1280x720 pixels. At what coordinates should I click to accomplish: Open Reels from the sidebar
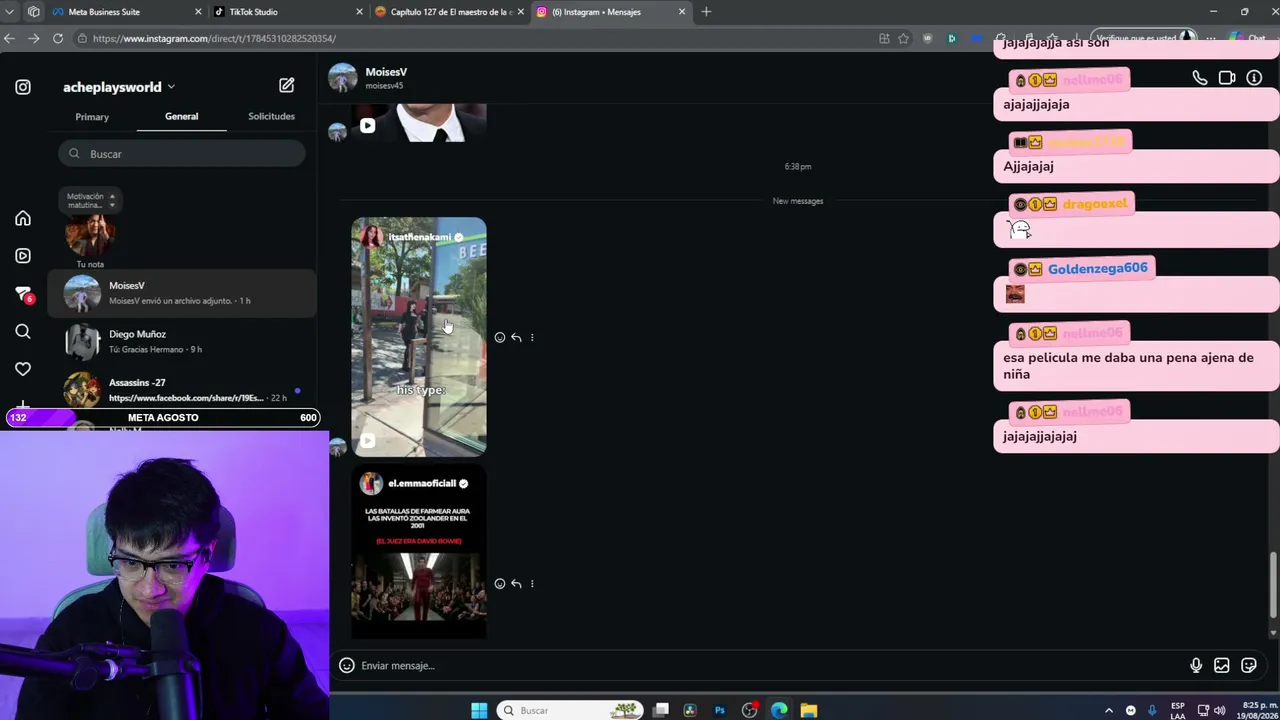coord(23,256)
